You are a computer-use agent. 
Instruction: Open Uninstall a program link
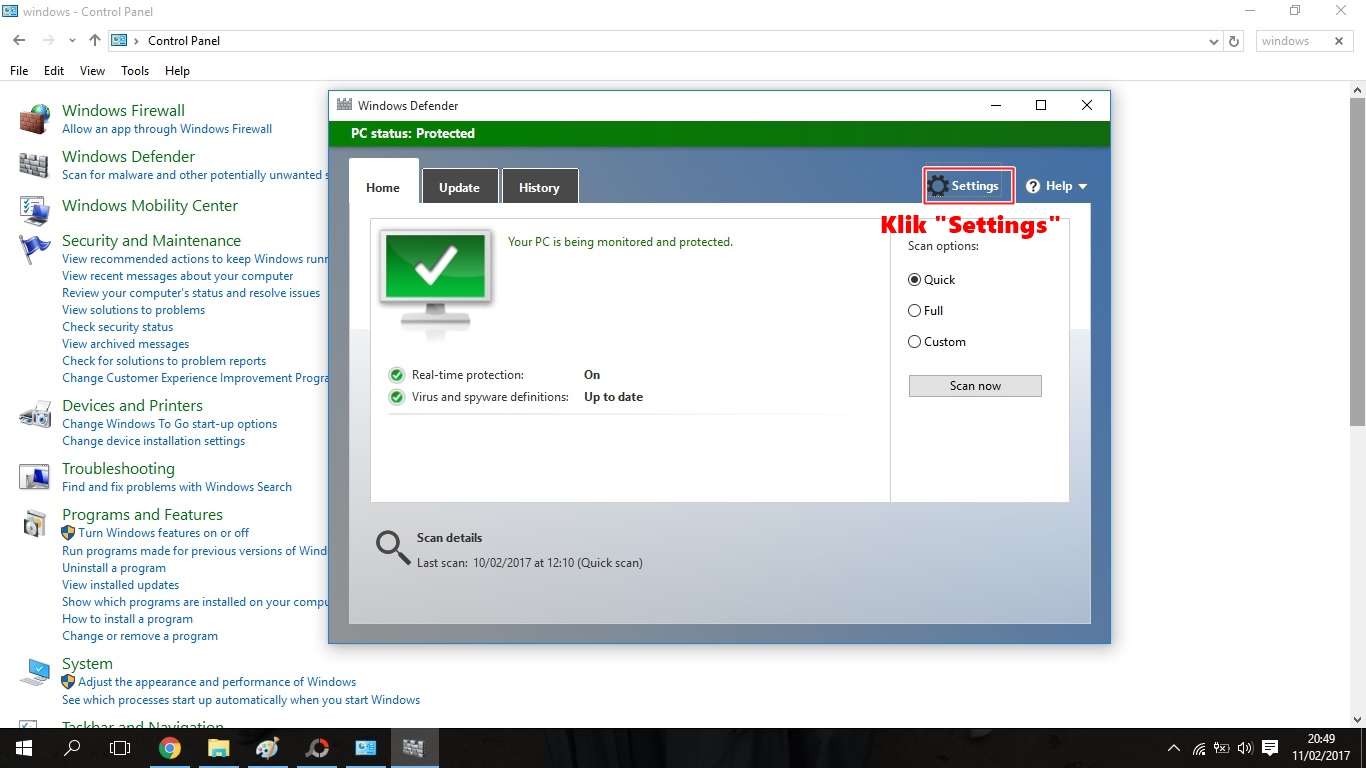point(114,568)
